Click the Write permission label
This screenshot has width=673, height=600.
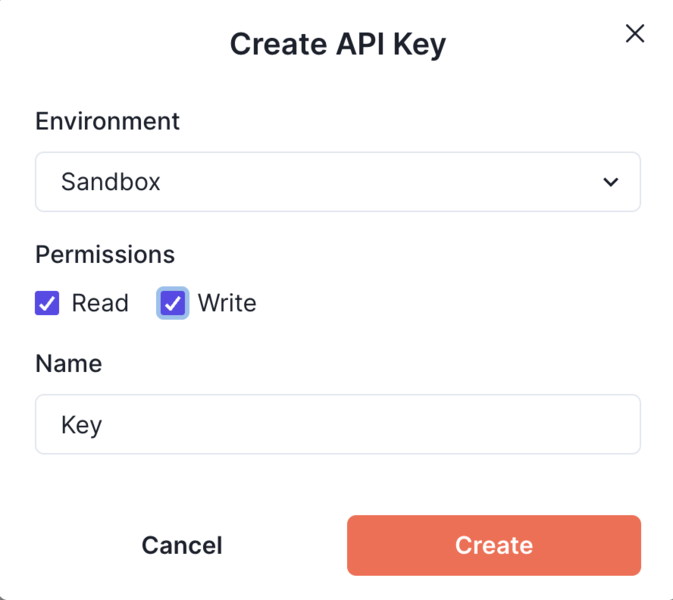tap(227, 303)
